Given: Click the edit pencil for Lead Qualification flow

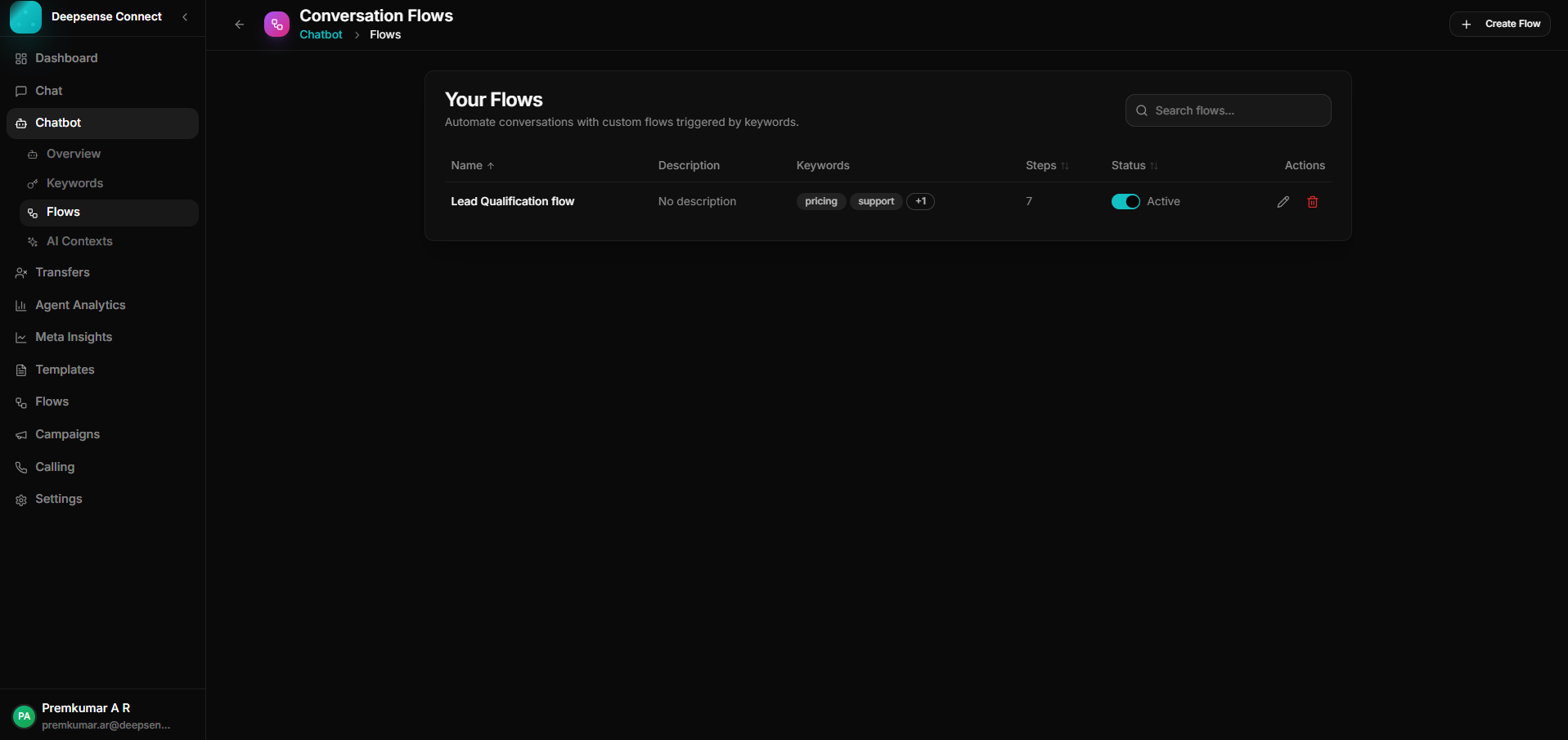Looking at the screenshot, I should pyautogui.click(x=1283, y=201).
